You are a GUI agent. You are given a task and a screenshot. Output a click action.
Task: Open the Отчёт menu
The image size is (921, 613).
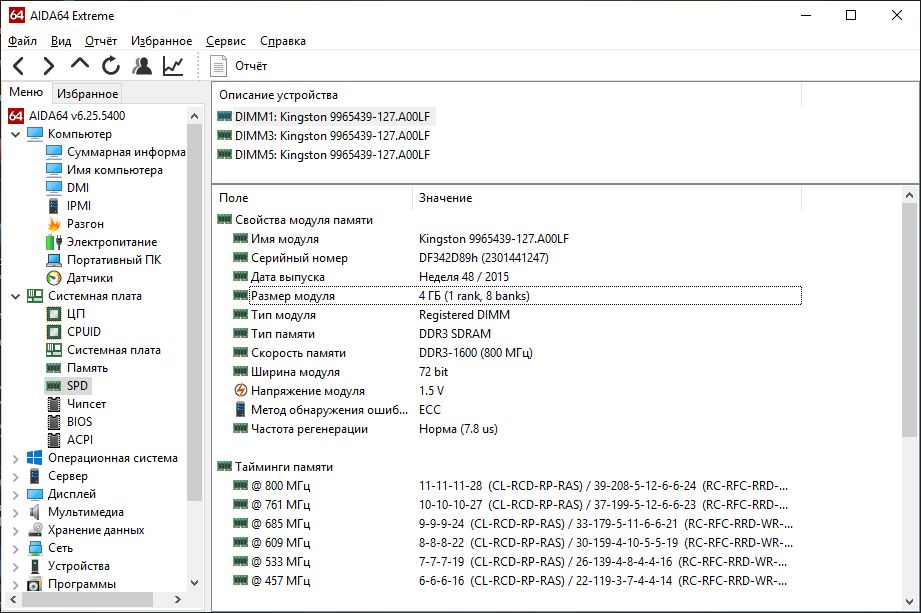point(101,41)
